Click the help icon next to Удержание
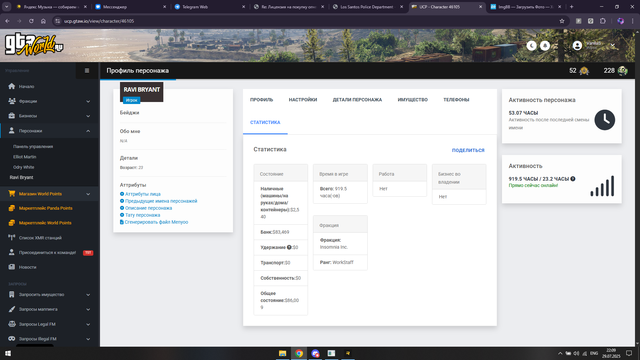The image size is (640, 360). tap(289, 247)
